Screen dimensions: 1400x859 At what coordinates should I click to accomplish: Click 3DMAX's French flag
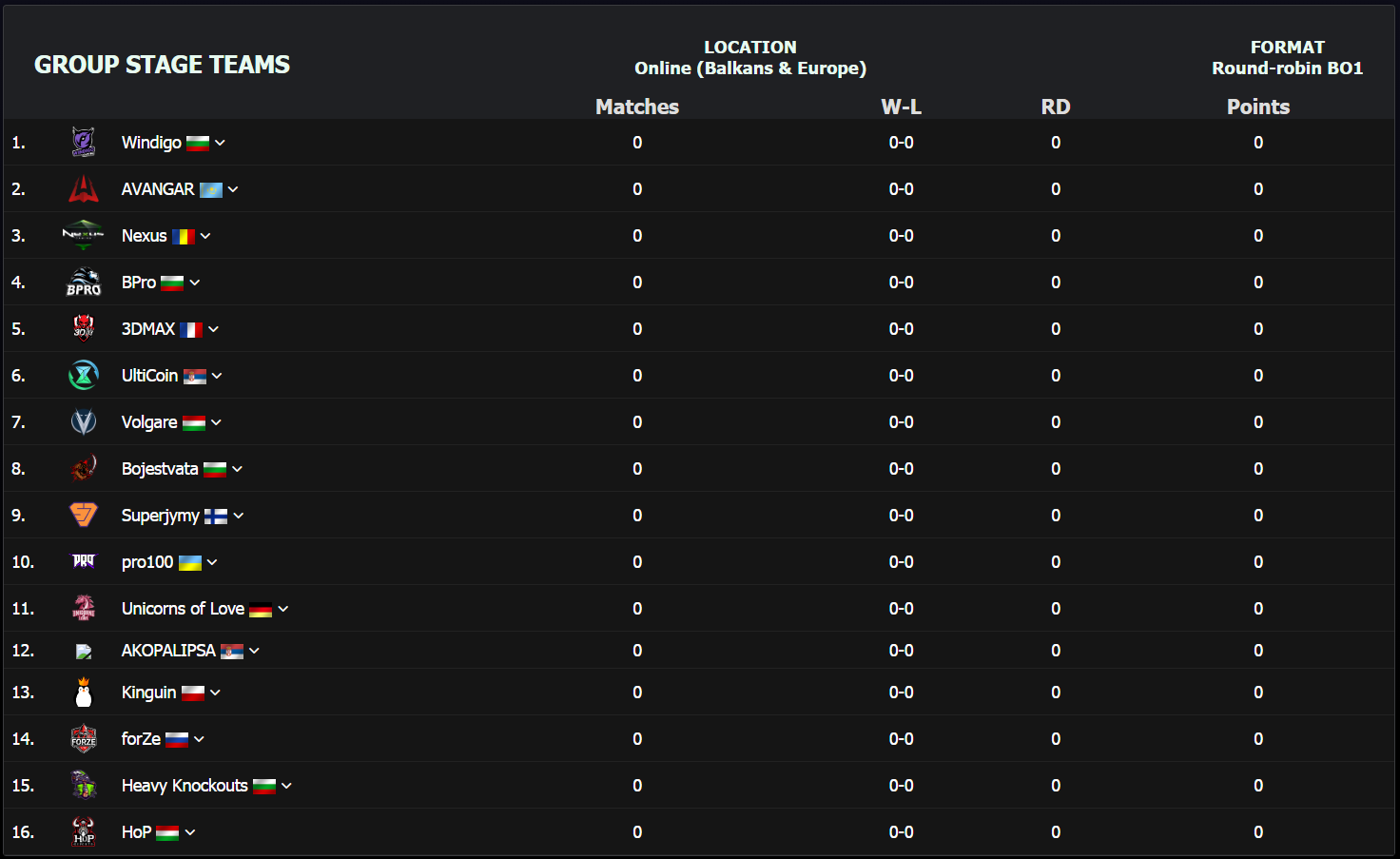pos(191,330)
